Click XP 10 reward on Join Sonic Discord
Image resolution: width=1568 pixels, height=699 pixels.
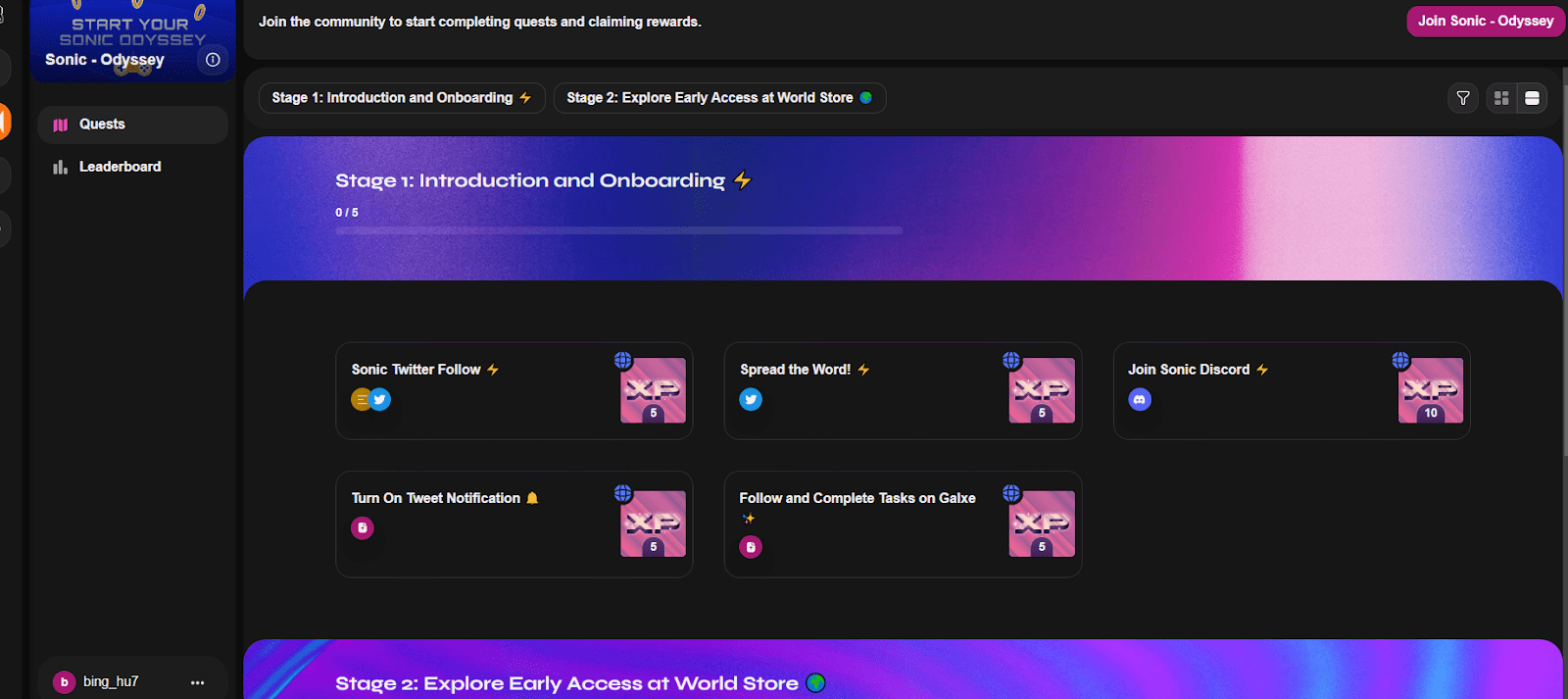pos(1431,390)
